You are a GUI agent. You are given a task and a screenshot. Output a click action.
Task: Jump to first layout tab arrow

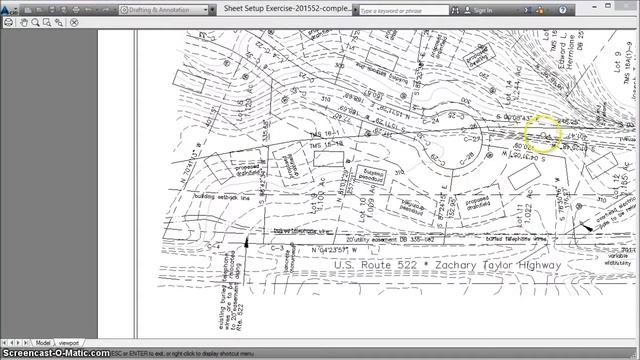(x=4, y=343)
